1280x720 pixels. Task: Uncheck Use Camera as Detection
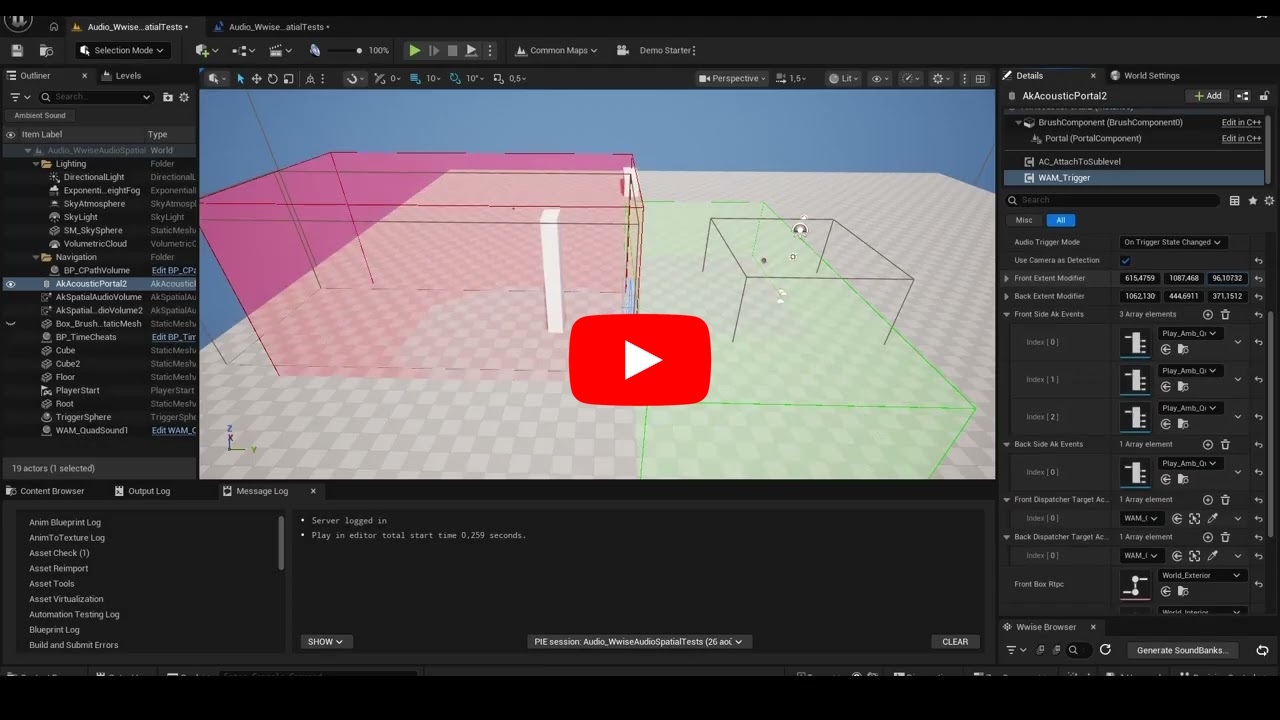(x=1125, y=260)
